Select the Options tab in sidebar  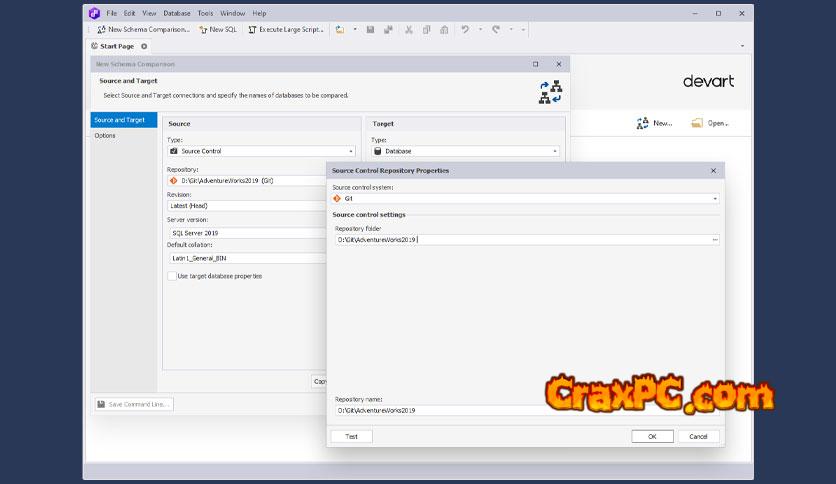click(x=105, y=135)
